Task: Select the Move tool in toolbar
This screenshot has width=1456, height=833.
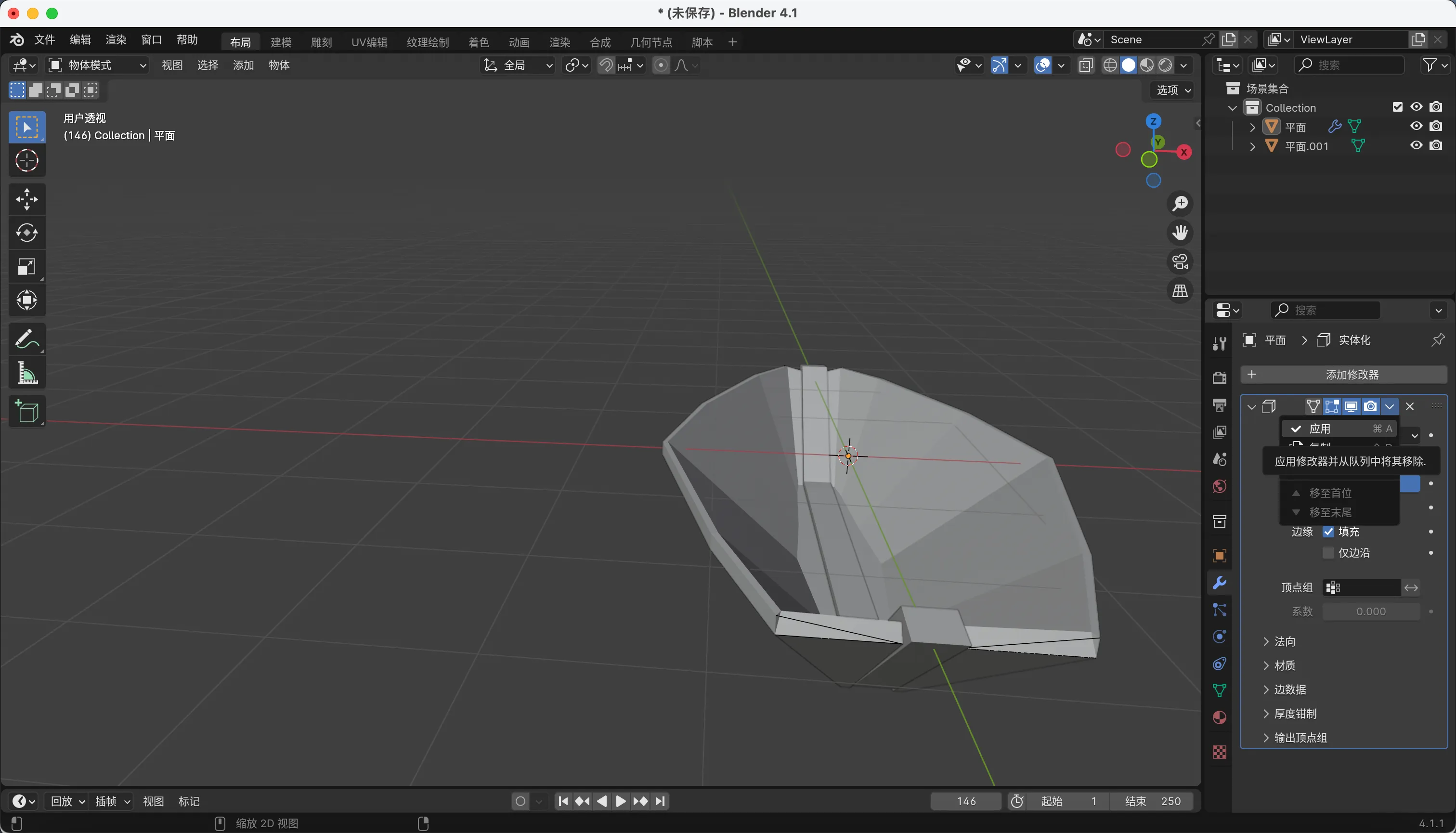Action: (x=26, y=200)
